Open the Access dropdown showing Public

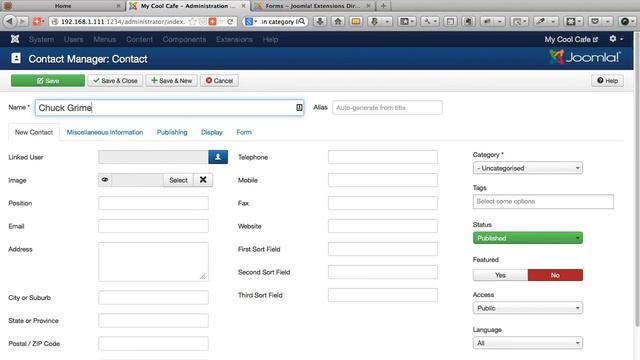[528, 308]
